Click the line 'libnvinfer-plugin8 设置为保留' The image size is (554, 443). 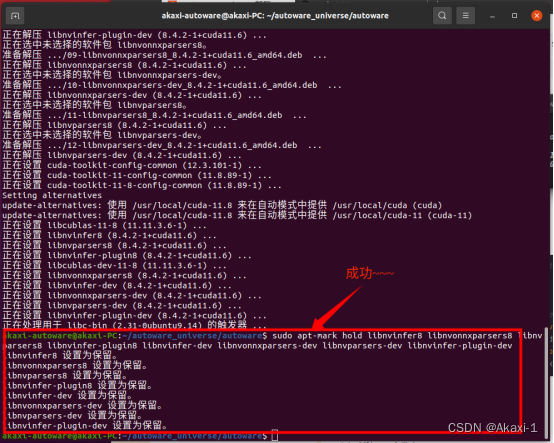(78, 385)
